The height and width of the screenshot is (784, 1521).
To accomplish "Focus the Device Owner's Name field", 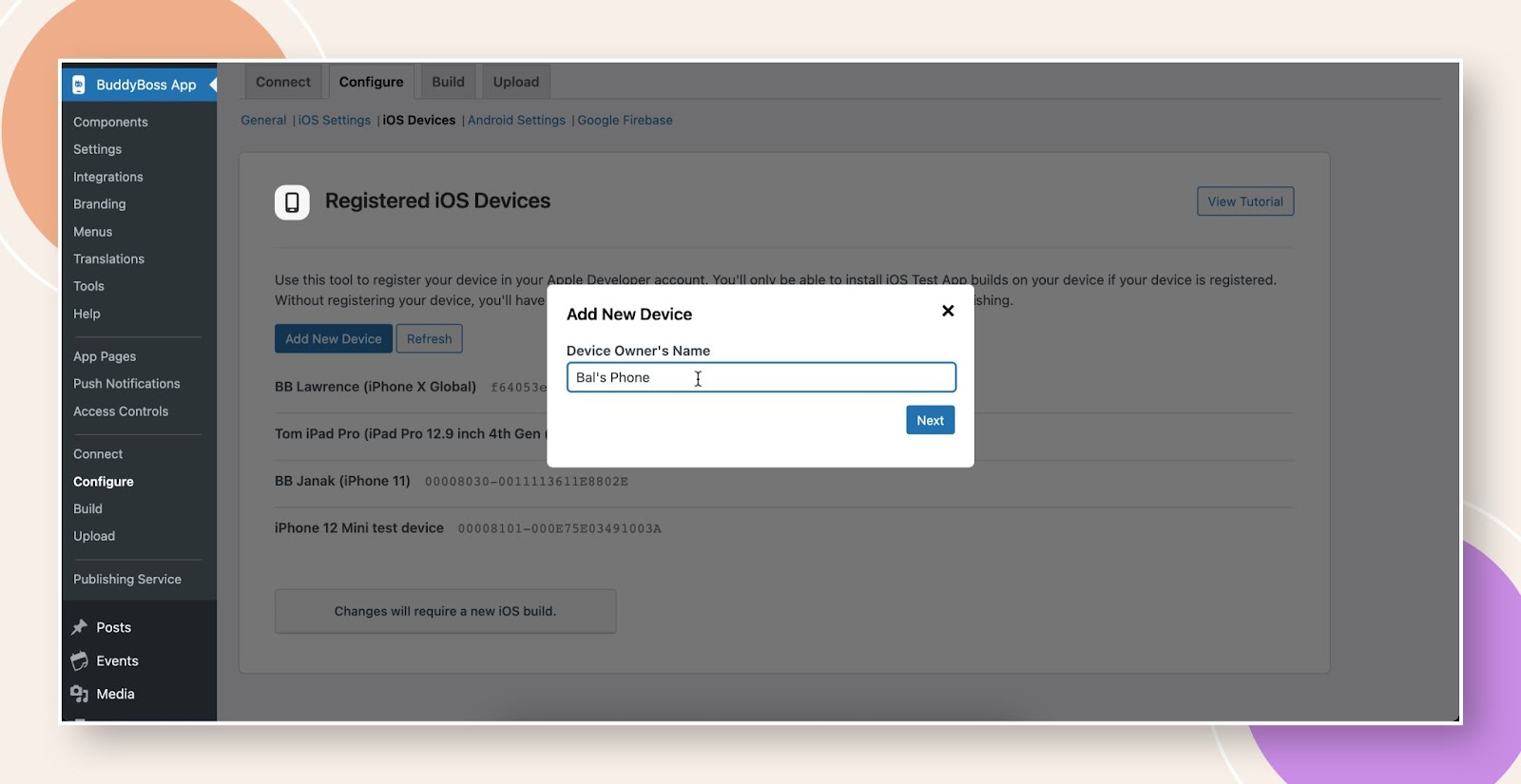I will (x=761, y=377).
